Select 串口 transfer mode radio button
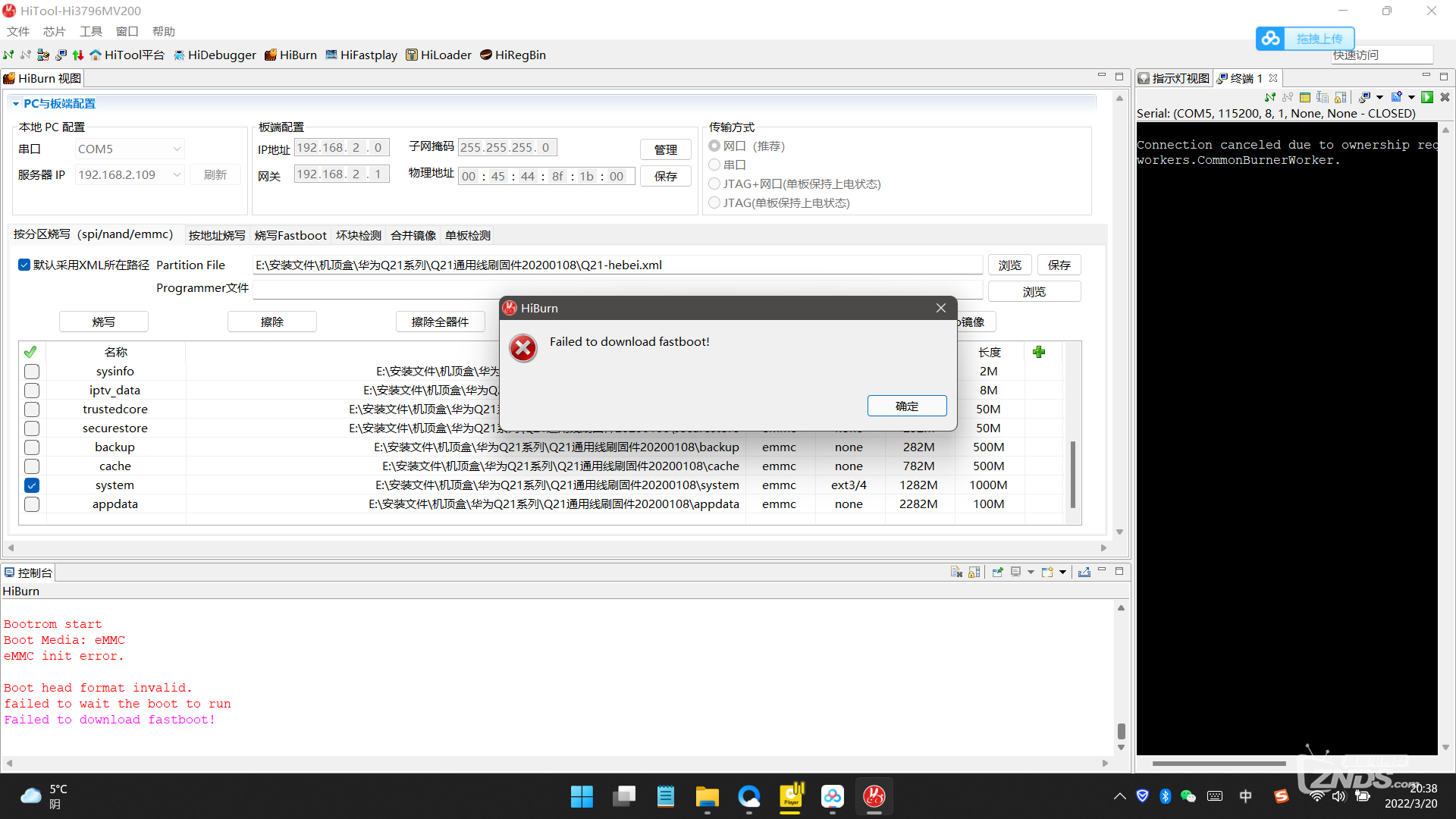 tap(714, 165)
